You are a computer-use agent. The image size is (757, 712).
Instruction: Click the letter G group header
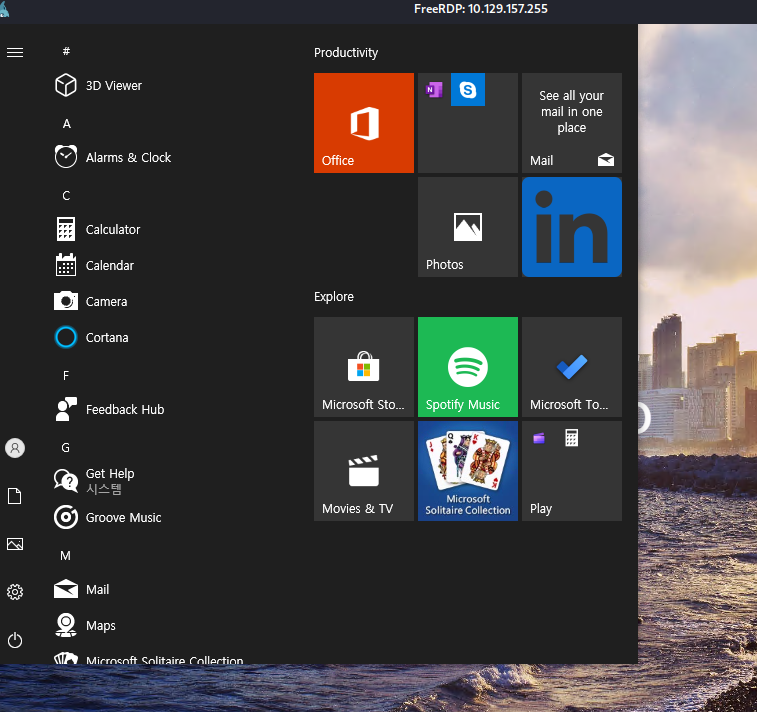tap(66, 447)
